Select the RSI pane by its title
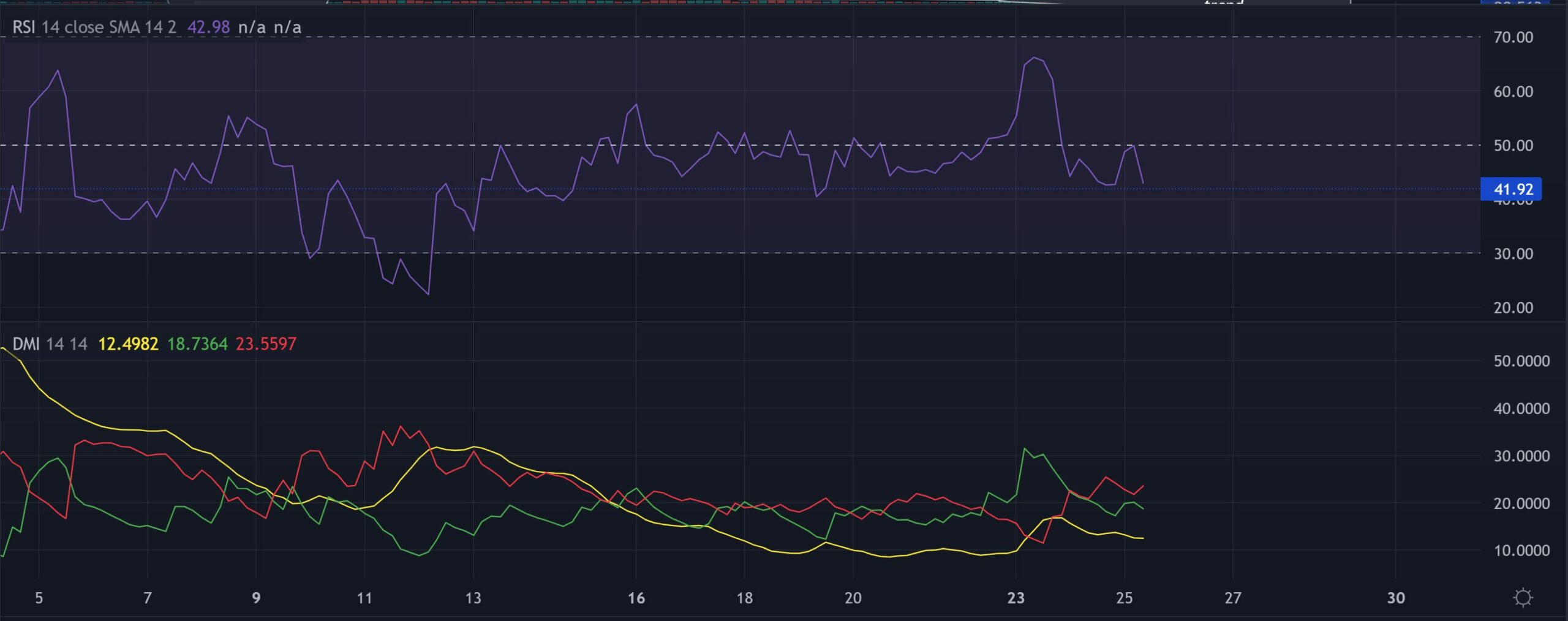Screen dimensions: 1568x621 coord(23,27)
